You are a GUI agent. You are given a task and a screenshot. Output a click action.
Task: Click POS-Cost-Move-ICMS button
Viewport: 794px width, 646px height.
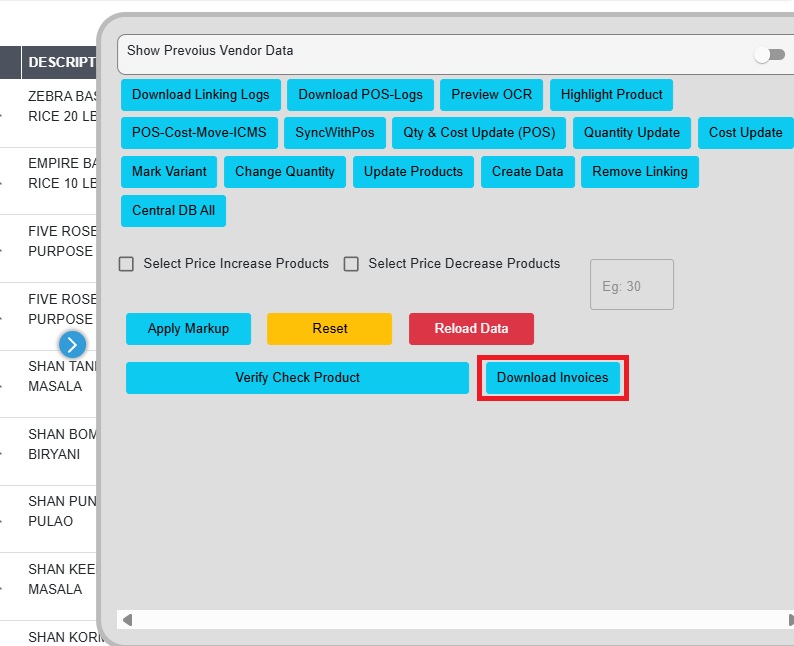tap(199, 133)
